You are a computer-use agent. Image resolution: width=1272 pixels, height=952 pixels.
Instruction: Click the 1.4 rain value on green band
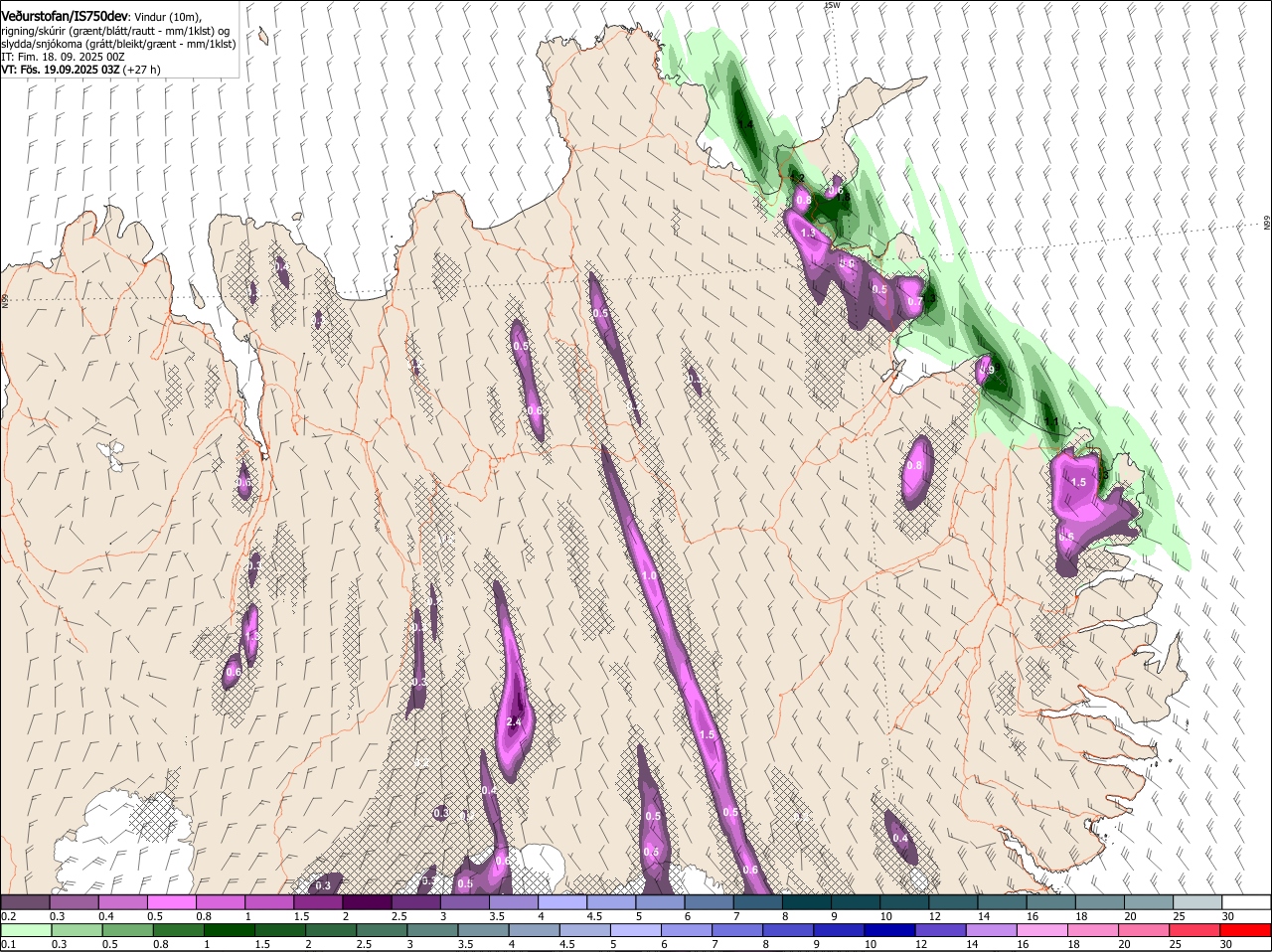(745, 124)
